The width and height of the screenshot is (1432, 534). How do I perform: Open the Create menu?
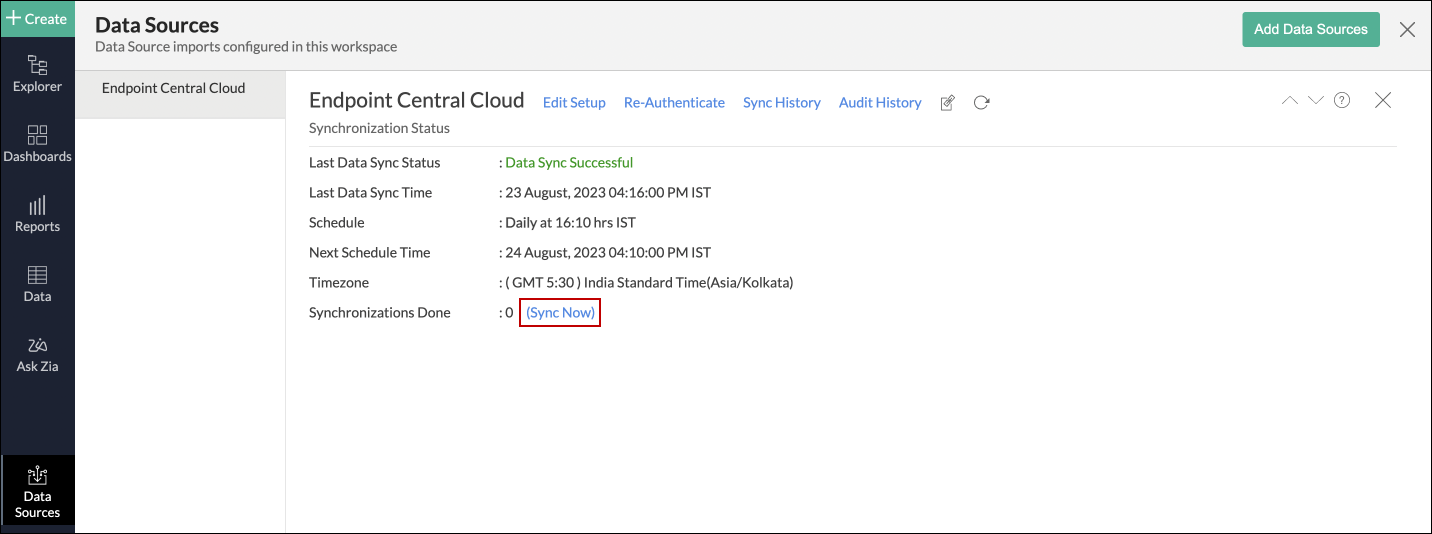[37, 19]
